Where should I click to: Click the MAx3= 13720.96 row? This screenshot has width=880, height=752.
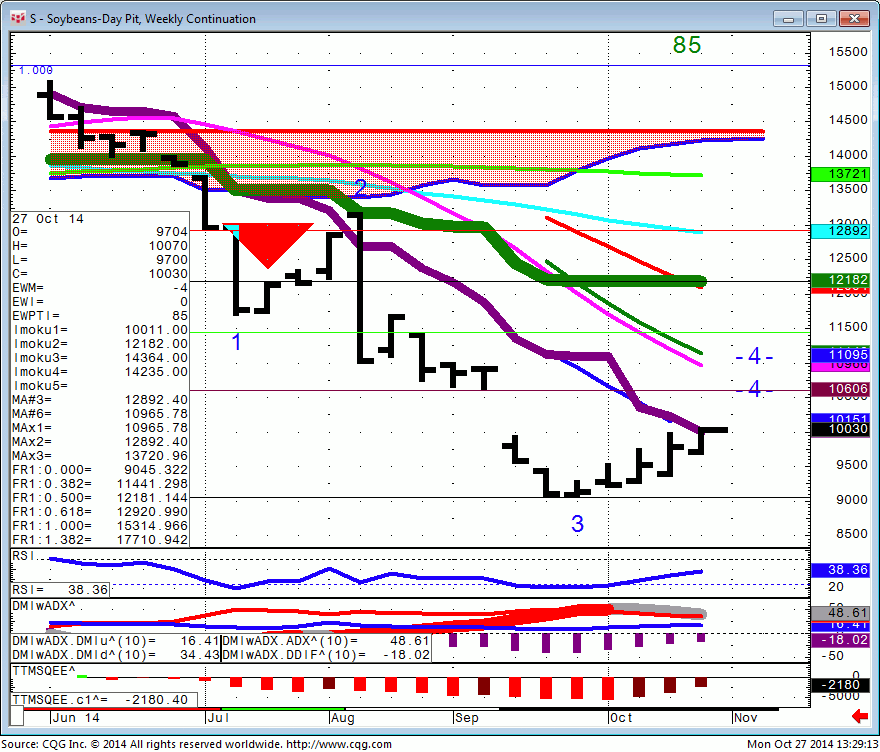[100, 456]
